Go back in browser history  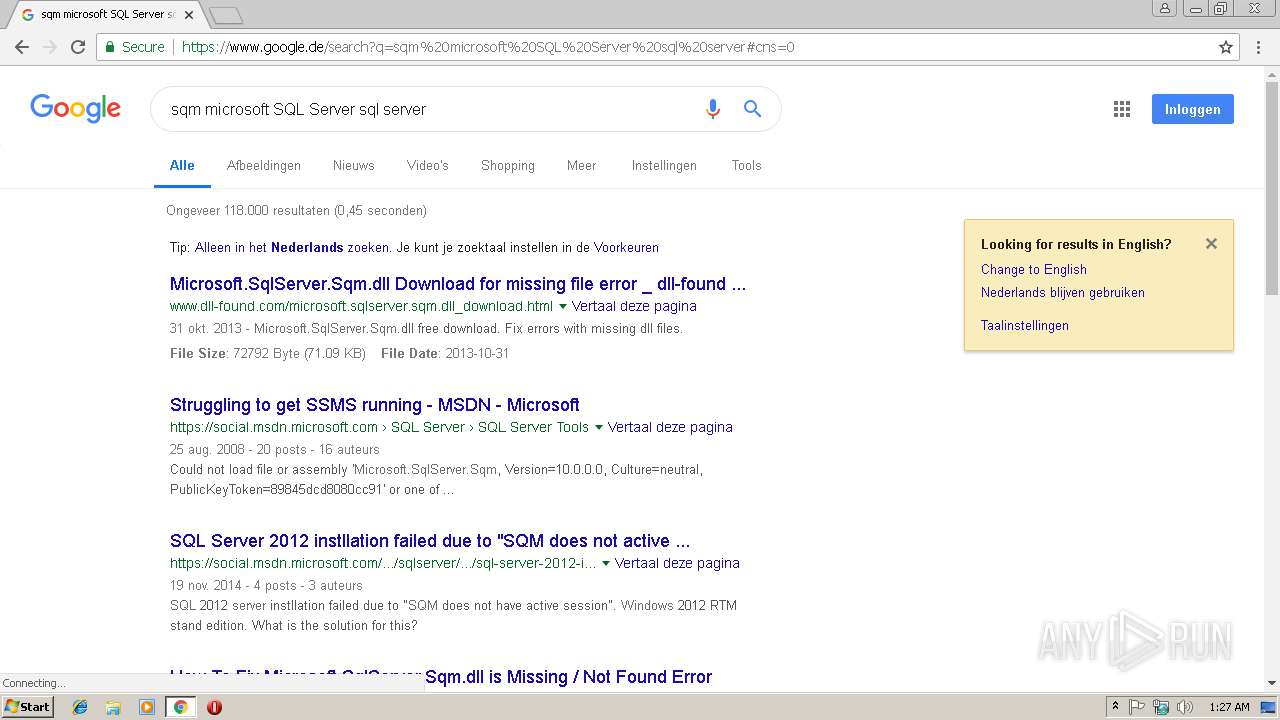tap(22, 47)
